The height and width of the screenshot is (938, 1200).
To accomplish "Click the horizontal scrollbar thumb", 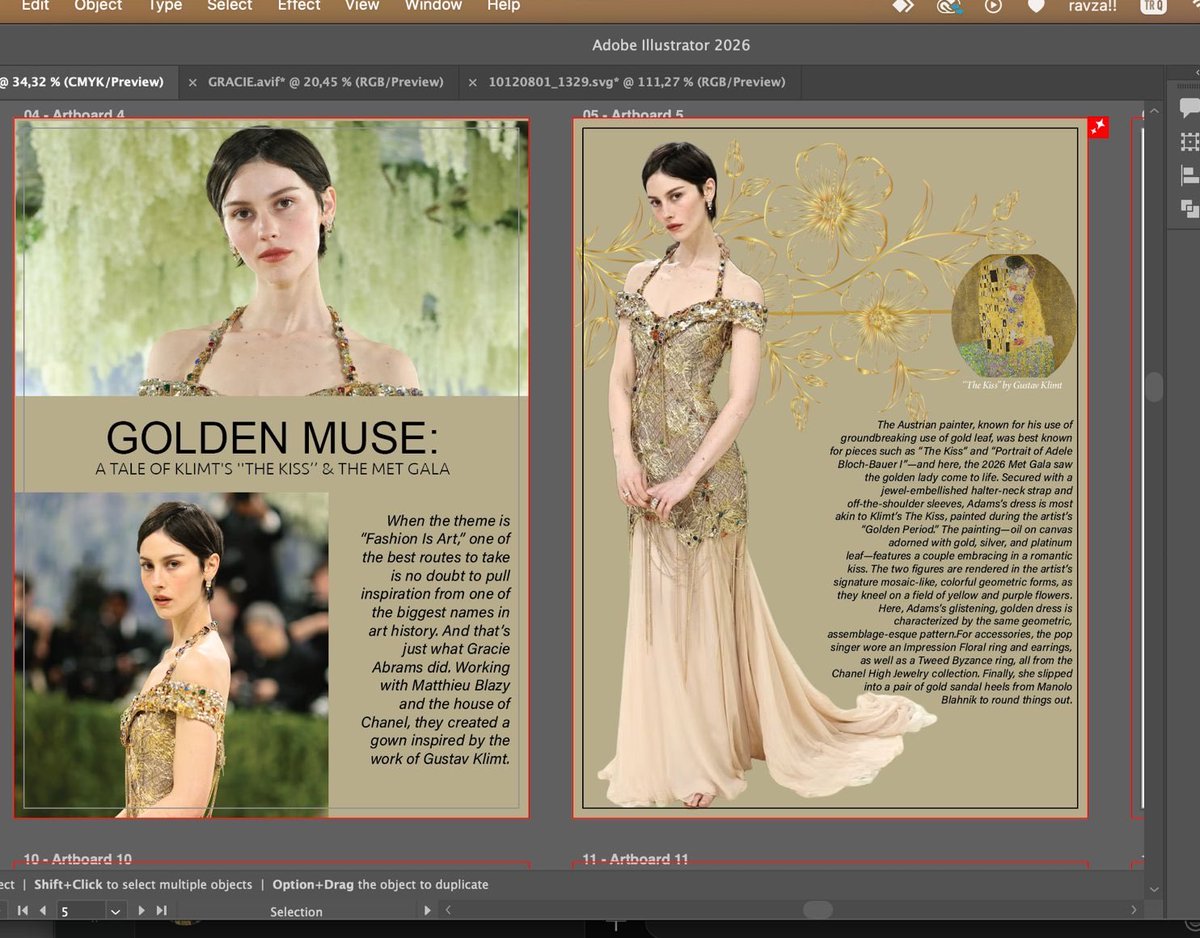I will pos(818,910).
